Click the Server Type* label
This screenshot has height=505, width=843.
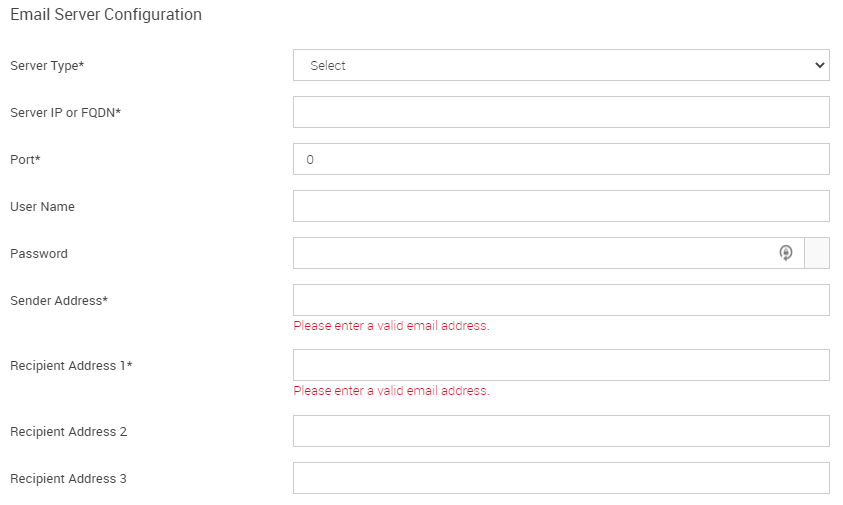[x=47, y=66]
